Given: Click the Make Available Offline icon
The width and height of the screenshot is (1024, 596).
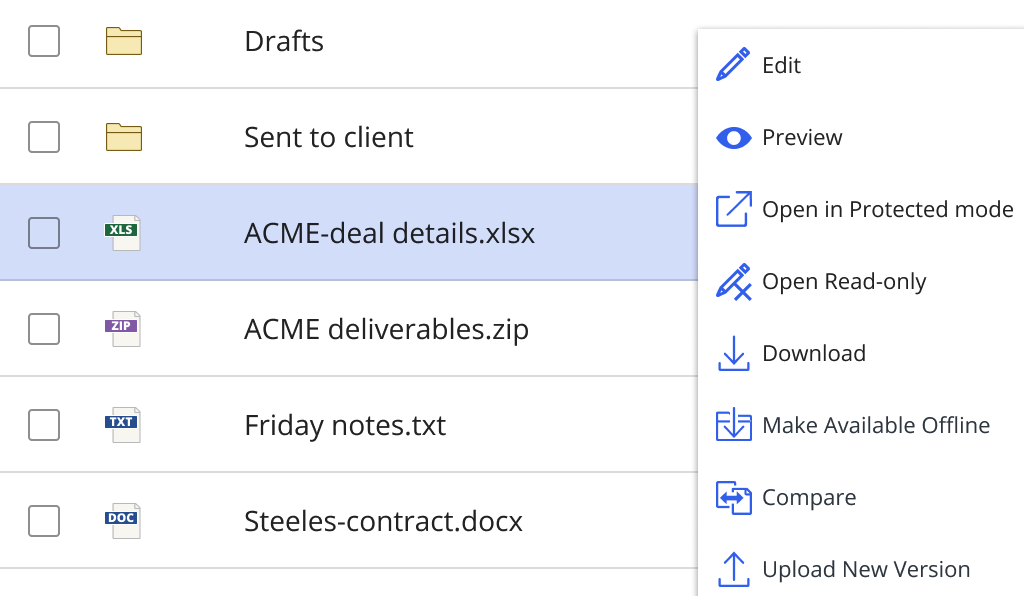Looking at the screenshot, I should (x=733, y=426).
